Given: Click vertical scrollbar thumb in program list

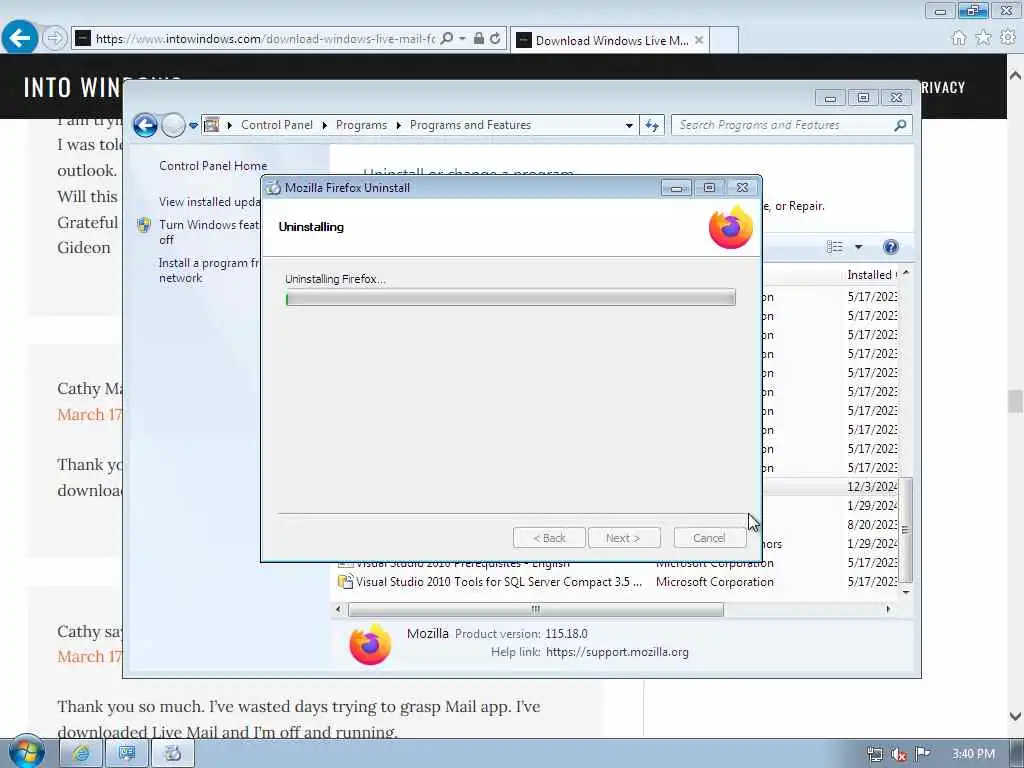Looking at the screenshot, I should [906, 529].
